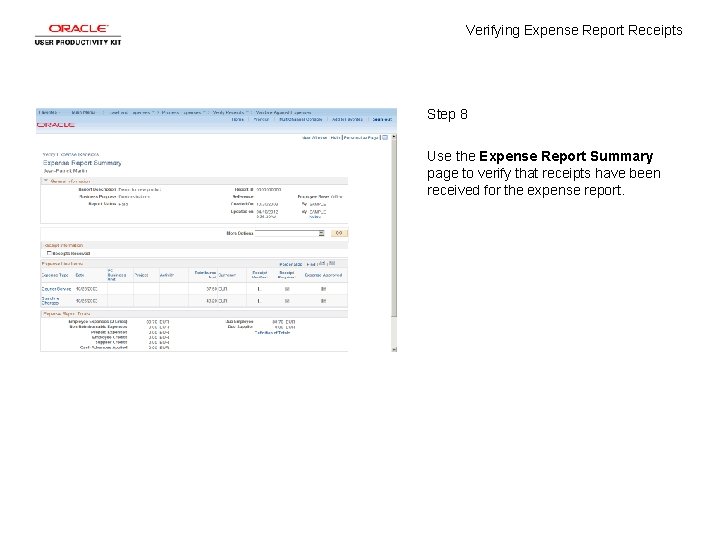This screenshot has width=720, height=540.
Task: Open the More Options dropdown list
Action: [290, 233]
